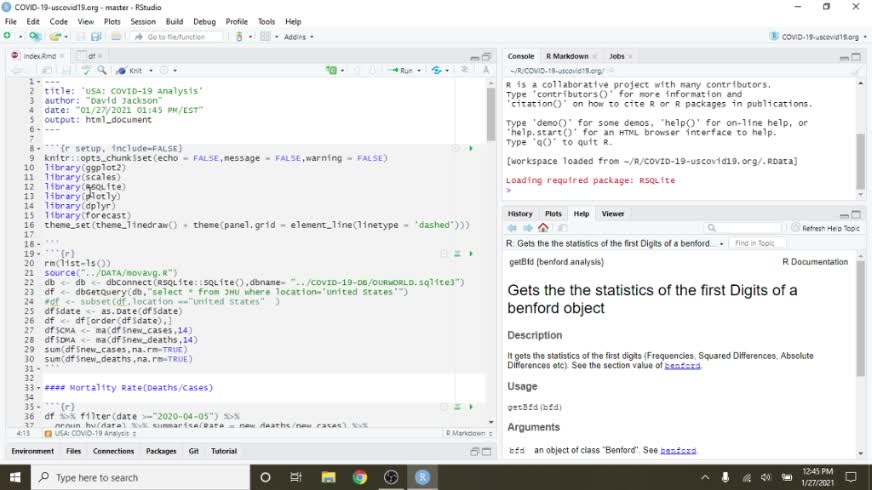This screenshot has height=490, width=872.
Task: Switch to the df data tab
Action: pos(92,56)
